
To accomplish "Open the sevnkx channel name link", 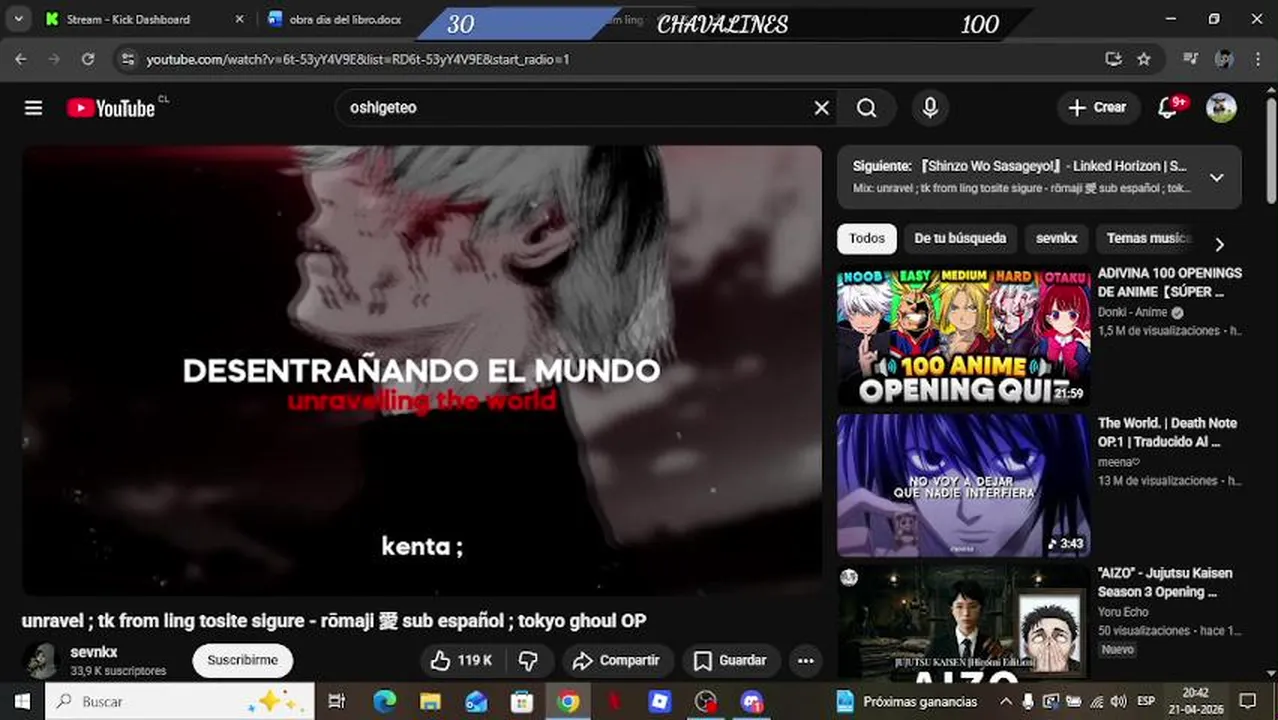I will (x=94, y=652).
